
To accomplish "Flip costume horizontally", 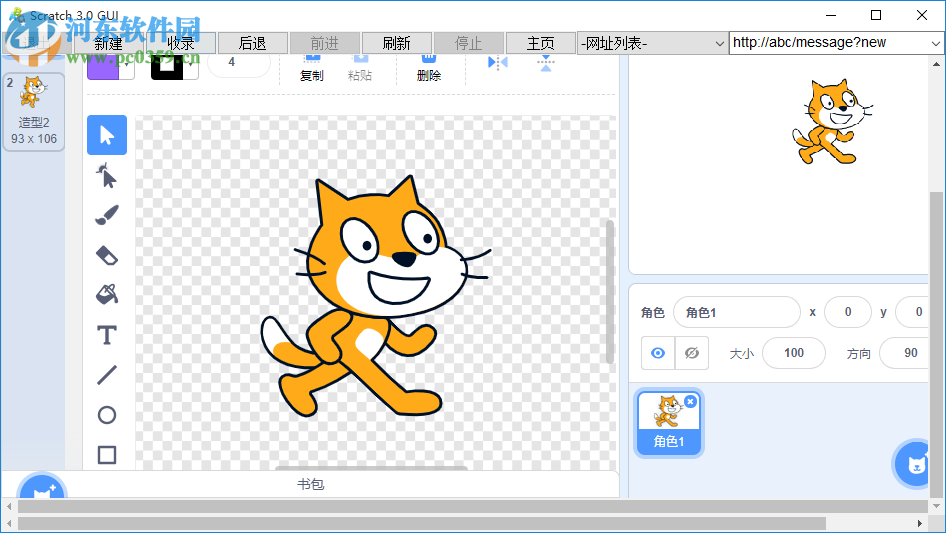I will (x=498, y=63).
